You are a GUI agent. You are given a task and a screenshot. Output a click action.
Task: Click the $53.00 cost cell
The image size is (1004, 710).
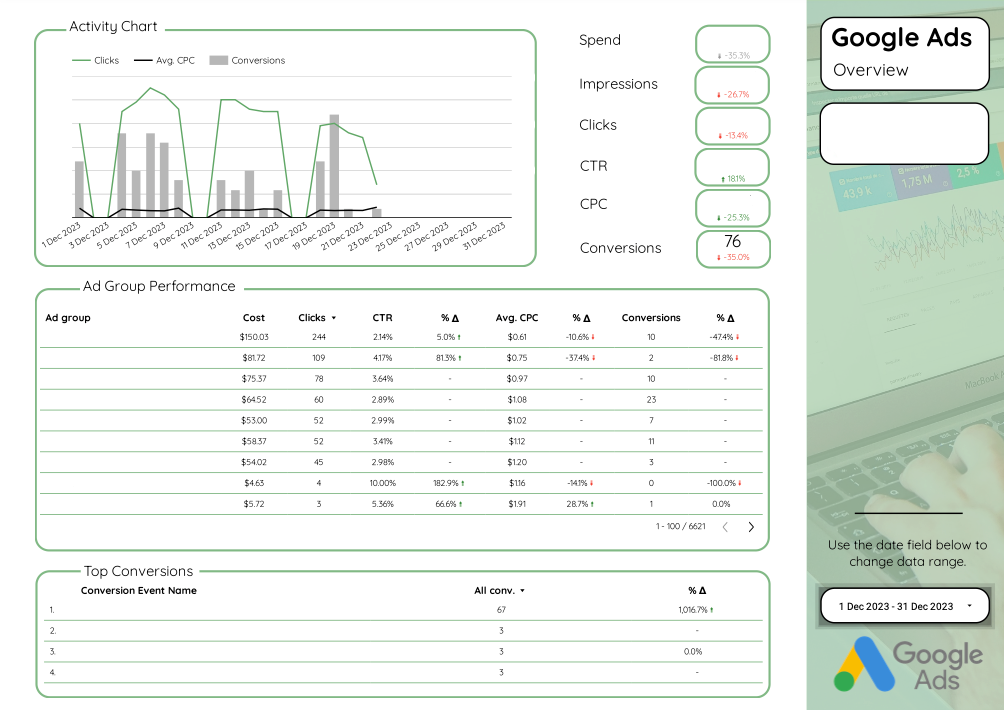click(x=254, y=421)
